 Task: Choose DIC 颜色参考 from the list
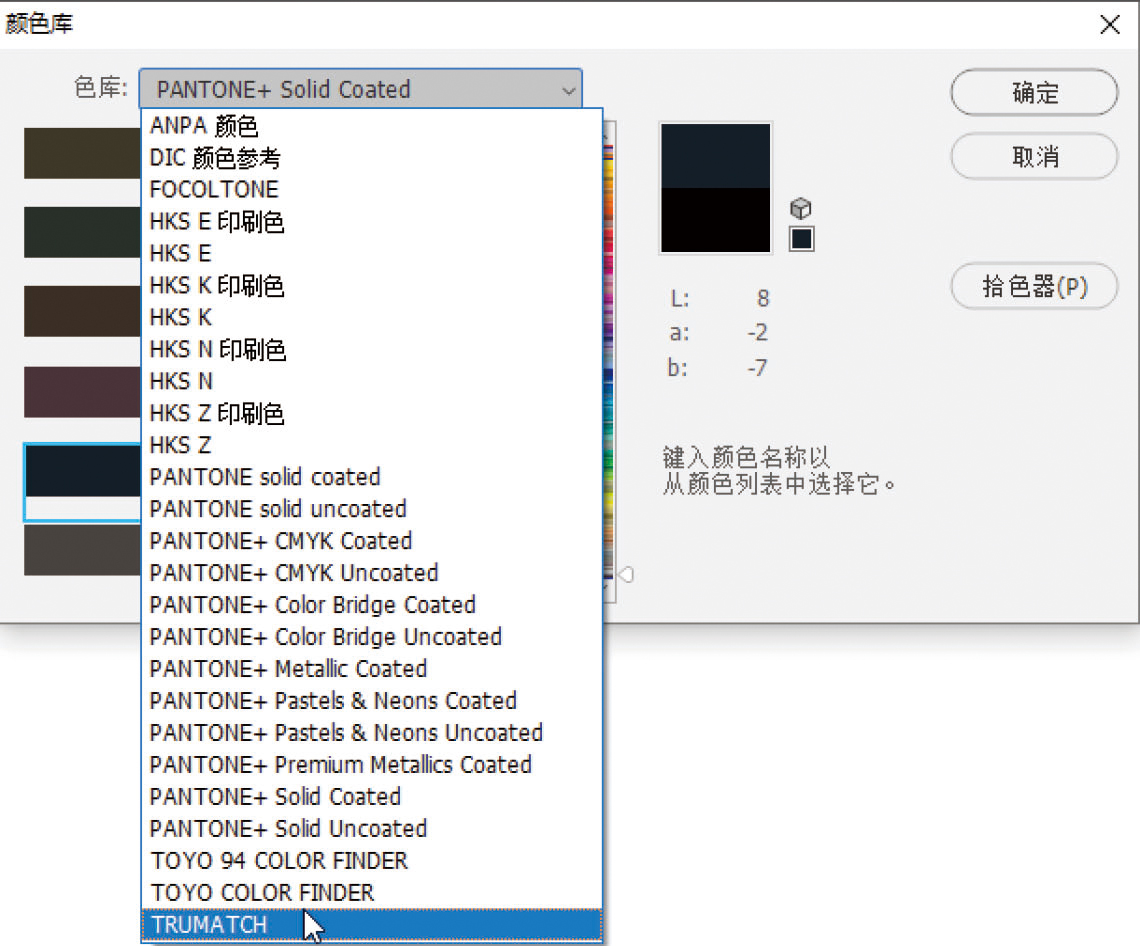(372, 158)
